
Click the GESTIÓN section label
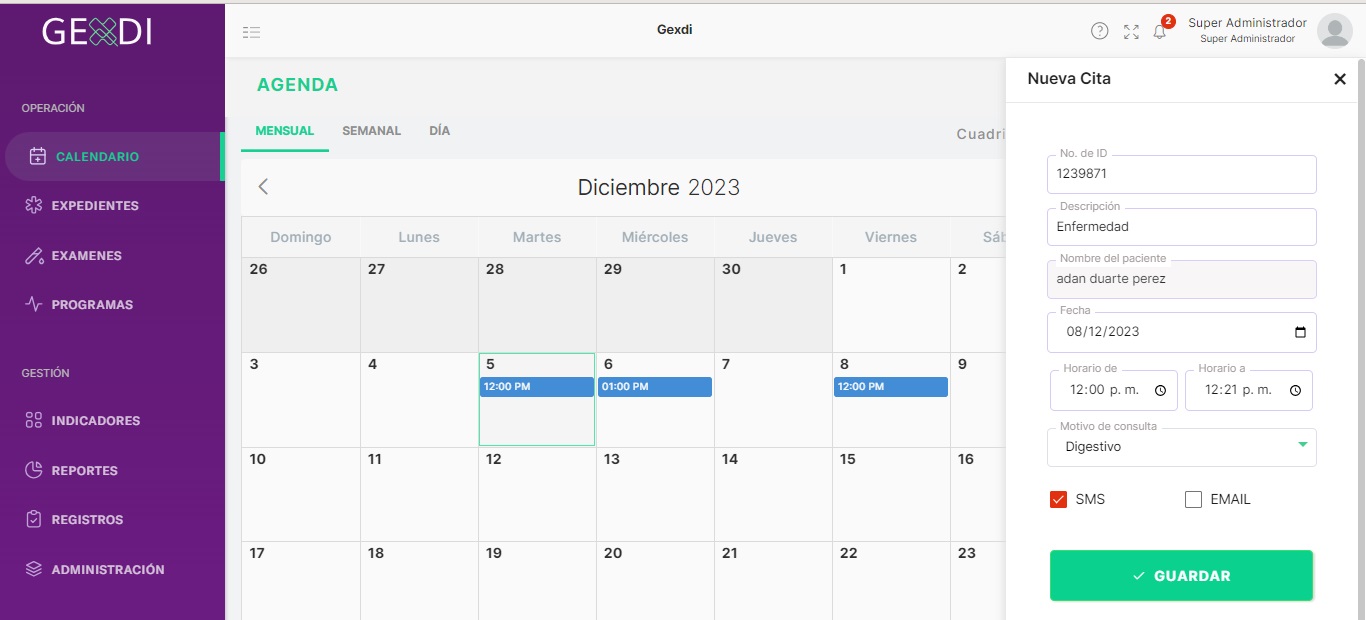point(46,373)
